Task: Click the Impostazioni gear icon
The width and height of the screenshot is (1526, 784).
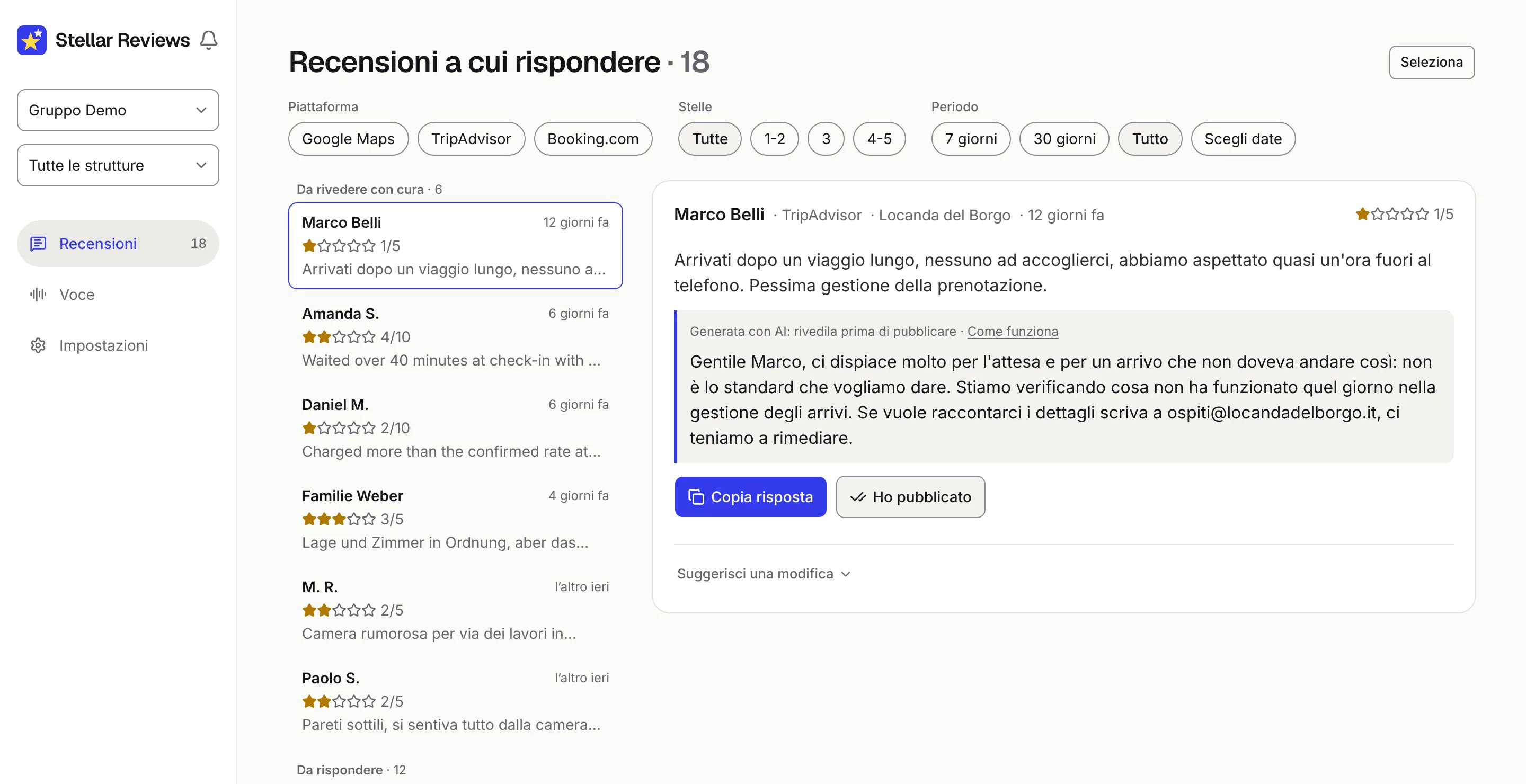Action: [39, 345]
